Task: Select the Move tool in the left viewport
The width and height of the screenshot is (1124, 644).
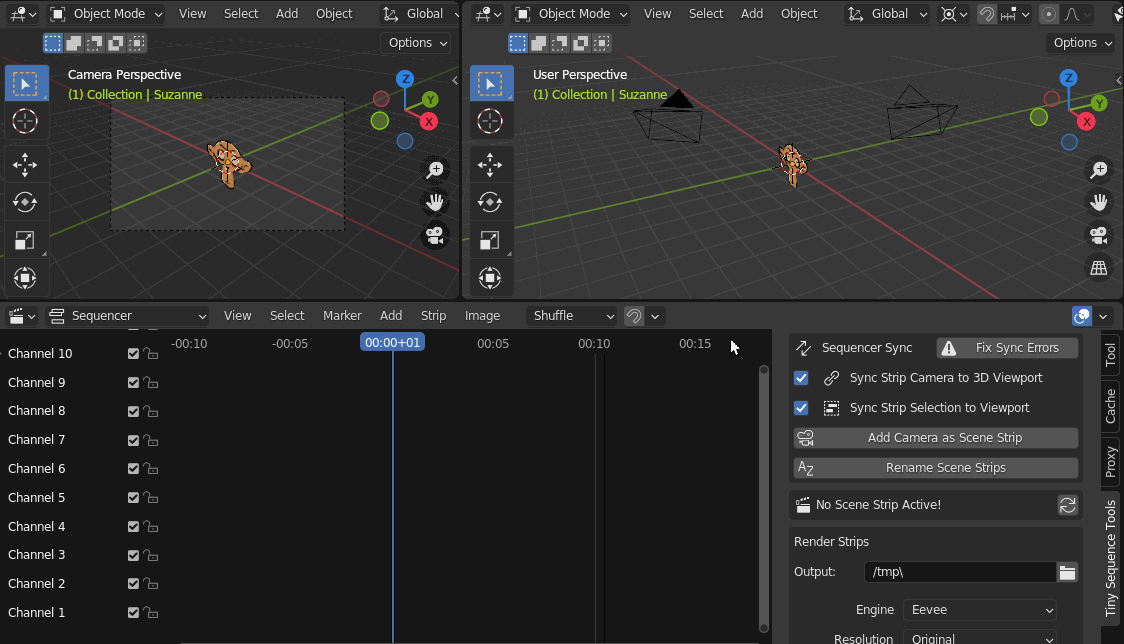Action: [x=26, y=164]
